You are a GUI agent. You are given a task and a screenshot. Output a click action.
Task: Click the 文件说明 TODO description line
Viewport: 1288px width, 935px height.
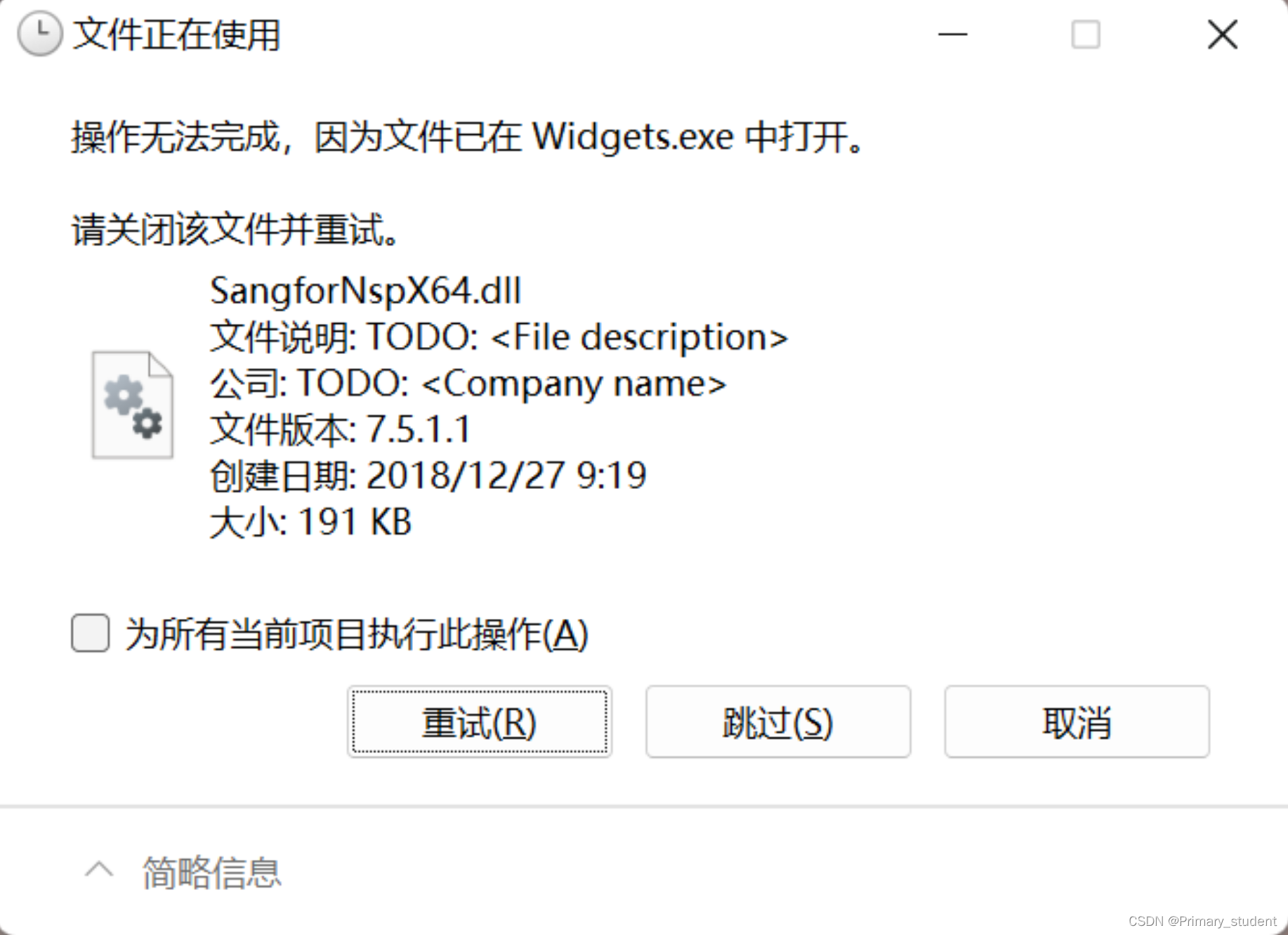pyautogui.click(x=499, y=337)
